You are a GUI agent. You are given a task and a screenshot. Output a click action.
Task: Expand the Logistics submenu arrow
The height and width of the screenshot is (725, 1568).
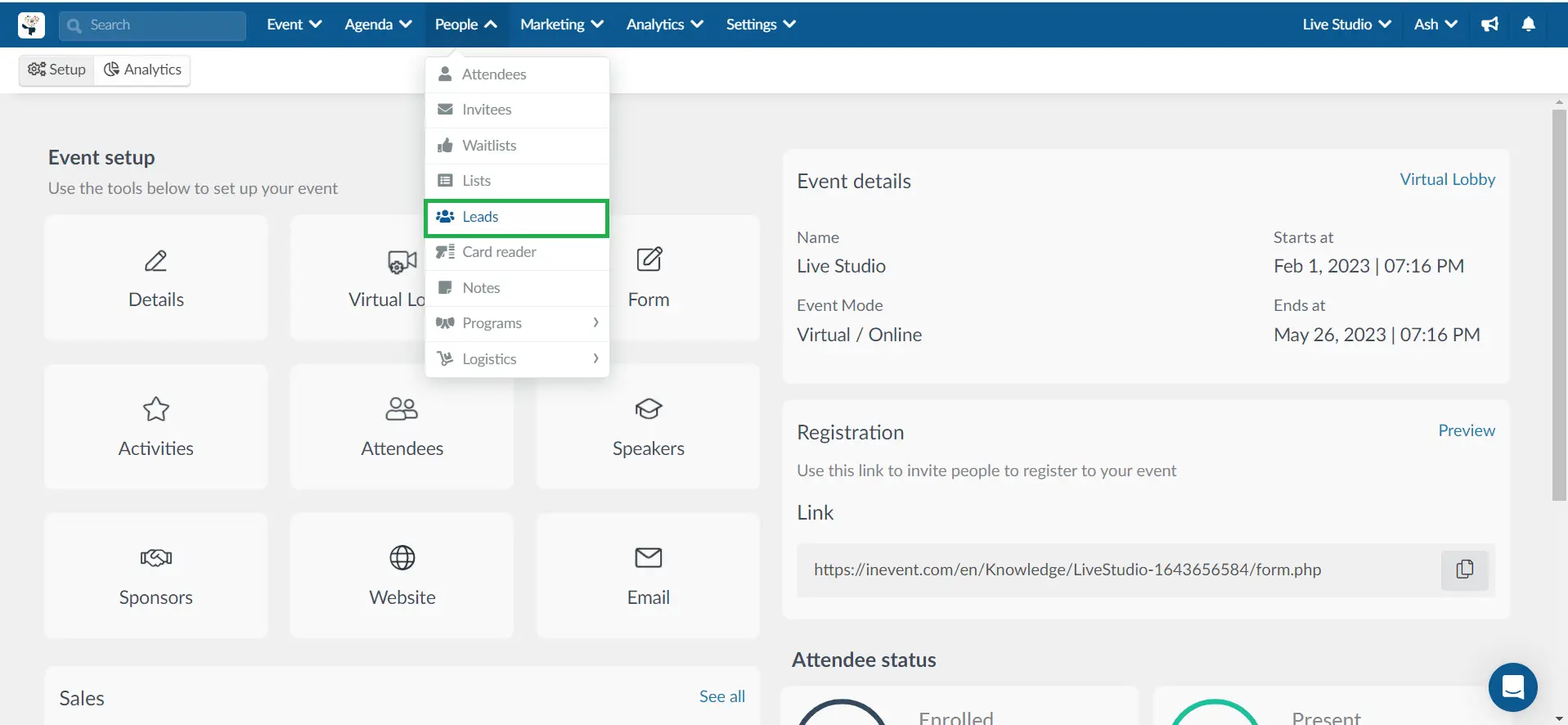[x=595, y=358]
